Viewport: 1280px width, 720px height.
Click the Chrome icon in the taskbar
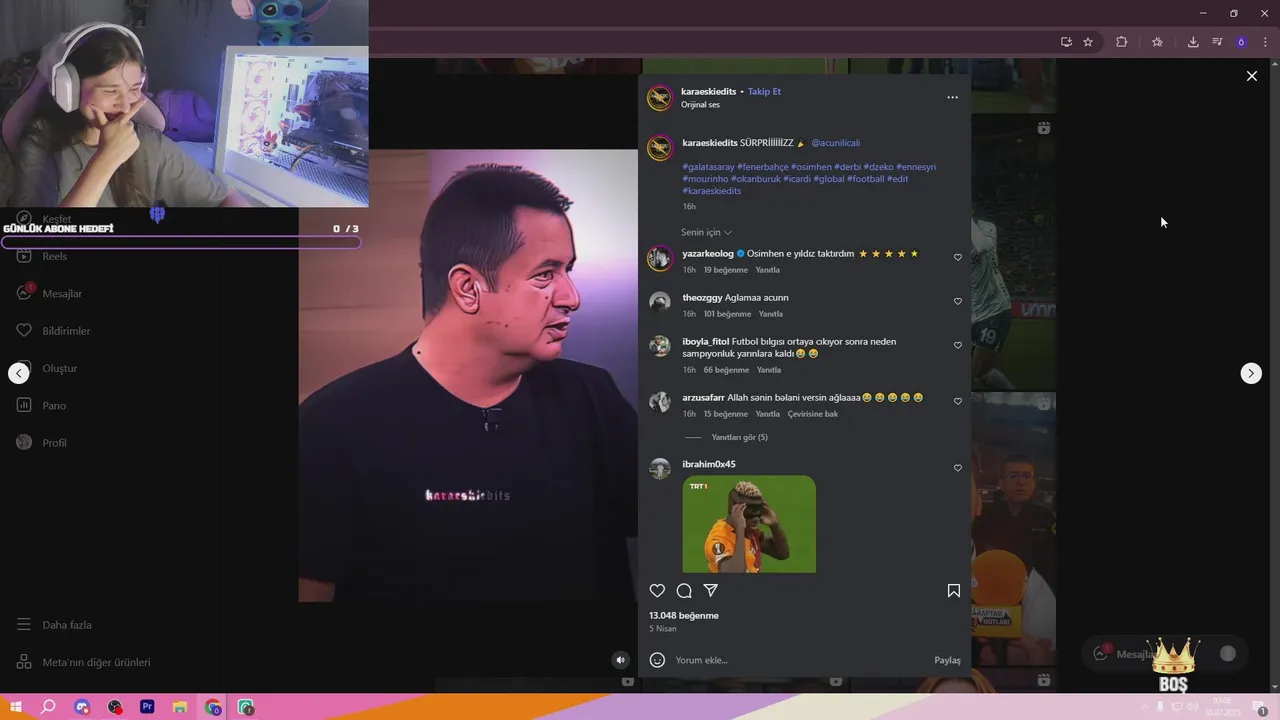coord(213,707)
